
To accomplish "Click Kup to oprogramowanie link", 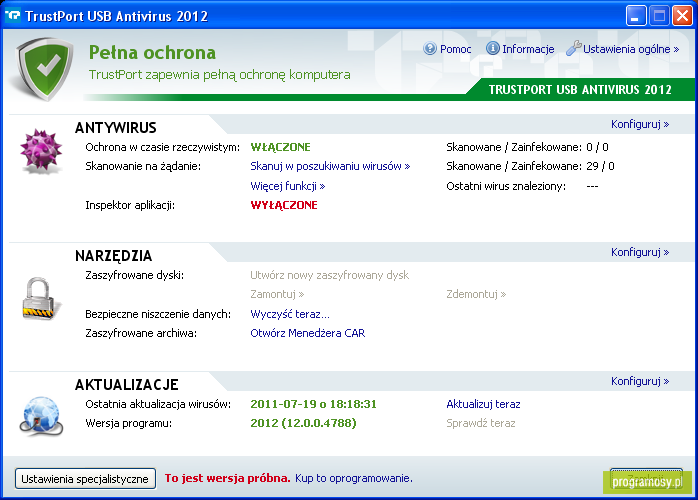I will click(354, 478).
